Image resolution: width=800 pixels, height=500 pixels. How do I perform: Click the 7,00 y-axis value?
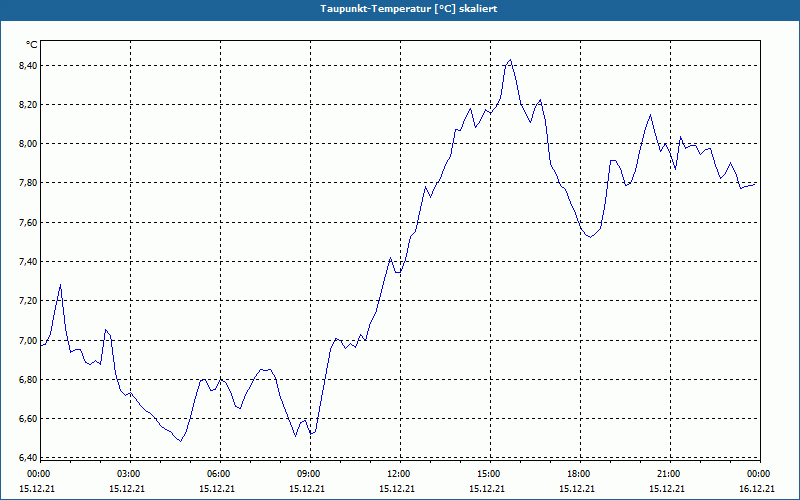(x=28, y=340)
